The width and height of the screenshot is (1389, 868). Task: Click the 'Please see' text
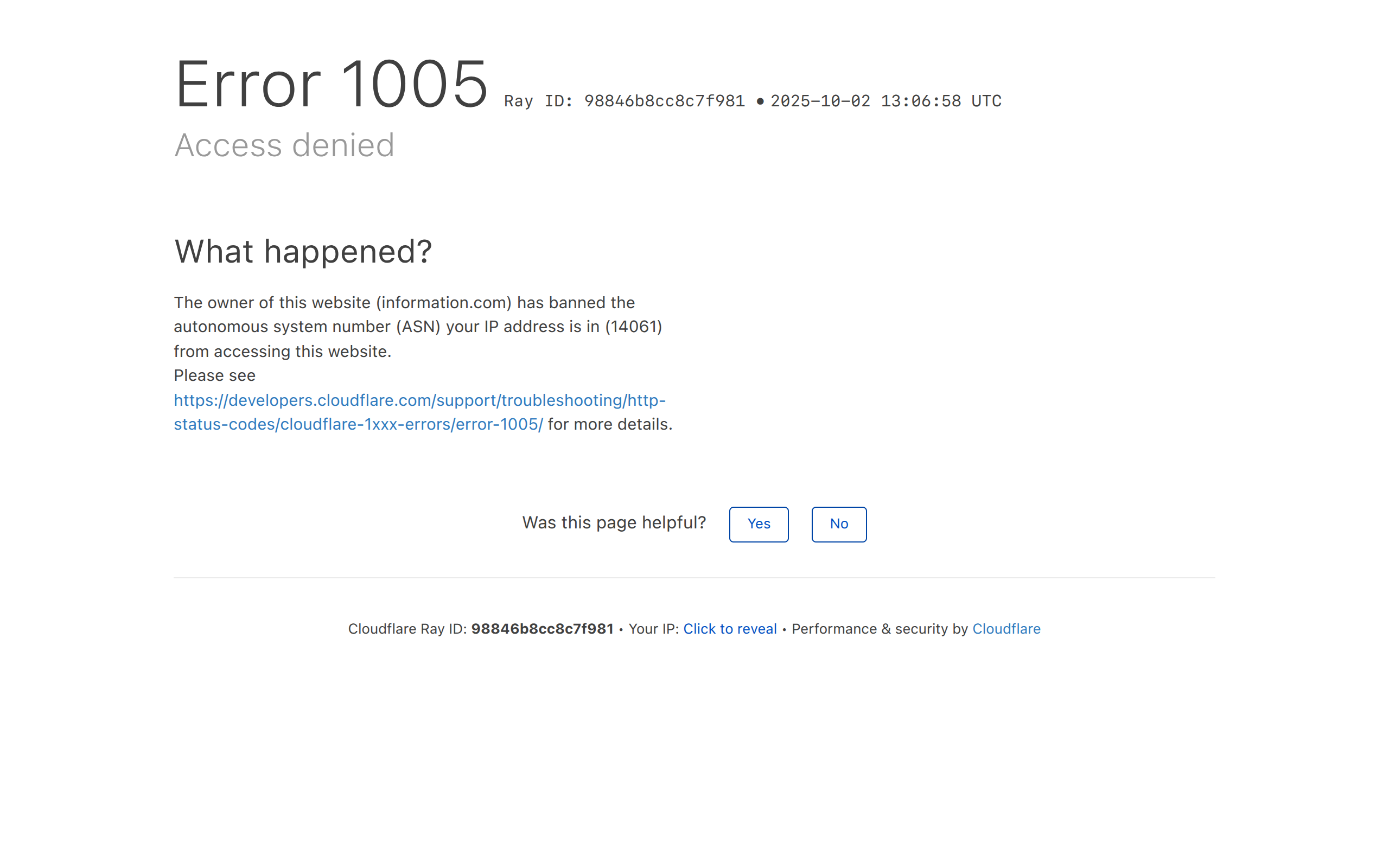[x=215, y=375]
